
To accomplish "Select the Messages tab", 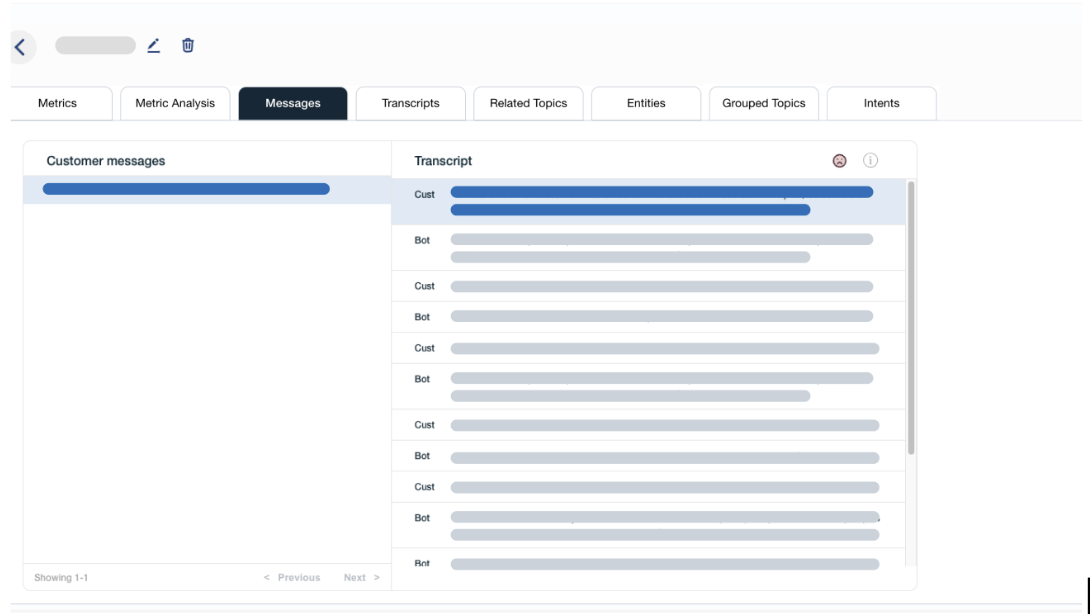I will [293, 103].
